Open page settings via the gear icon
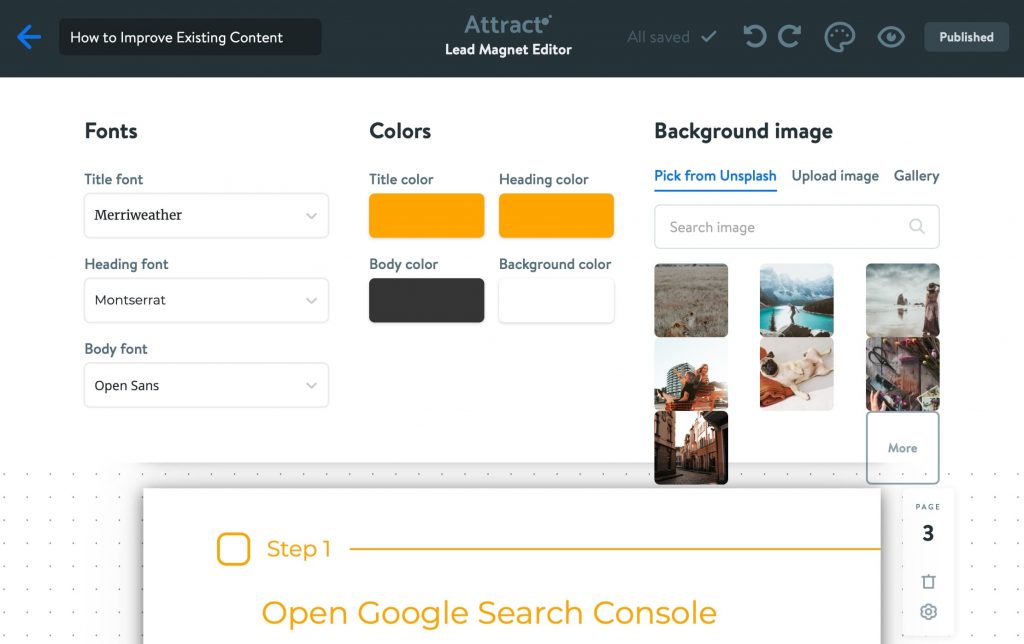This screenshot has width=1024, height=644. (x=928, y=612)
